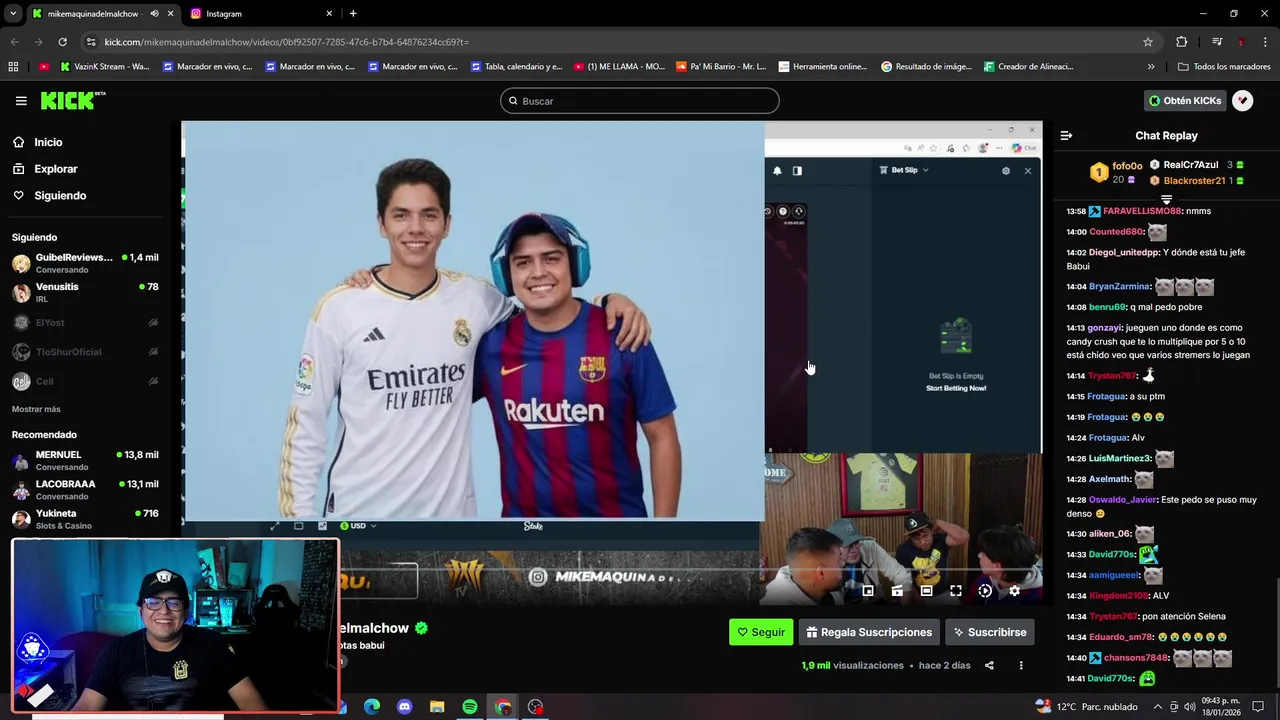This screenshot has width=1280, height=720.
Task: Open the tab search dropdown
Action: click(12, 14)
